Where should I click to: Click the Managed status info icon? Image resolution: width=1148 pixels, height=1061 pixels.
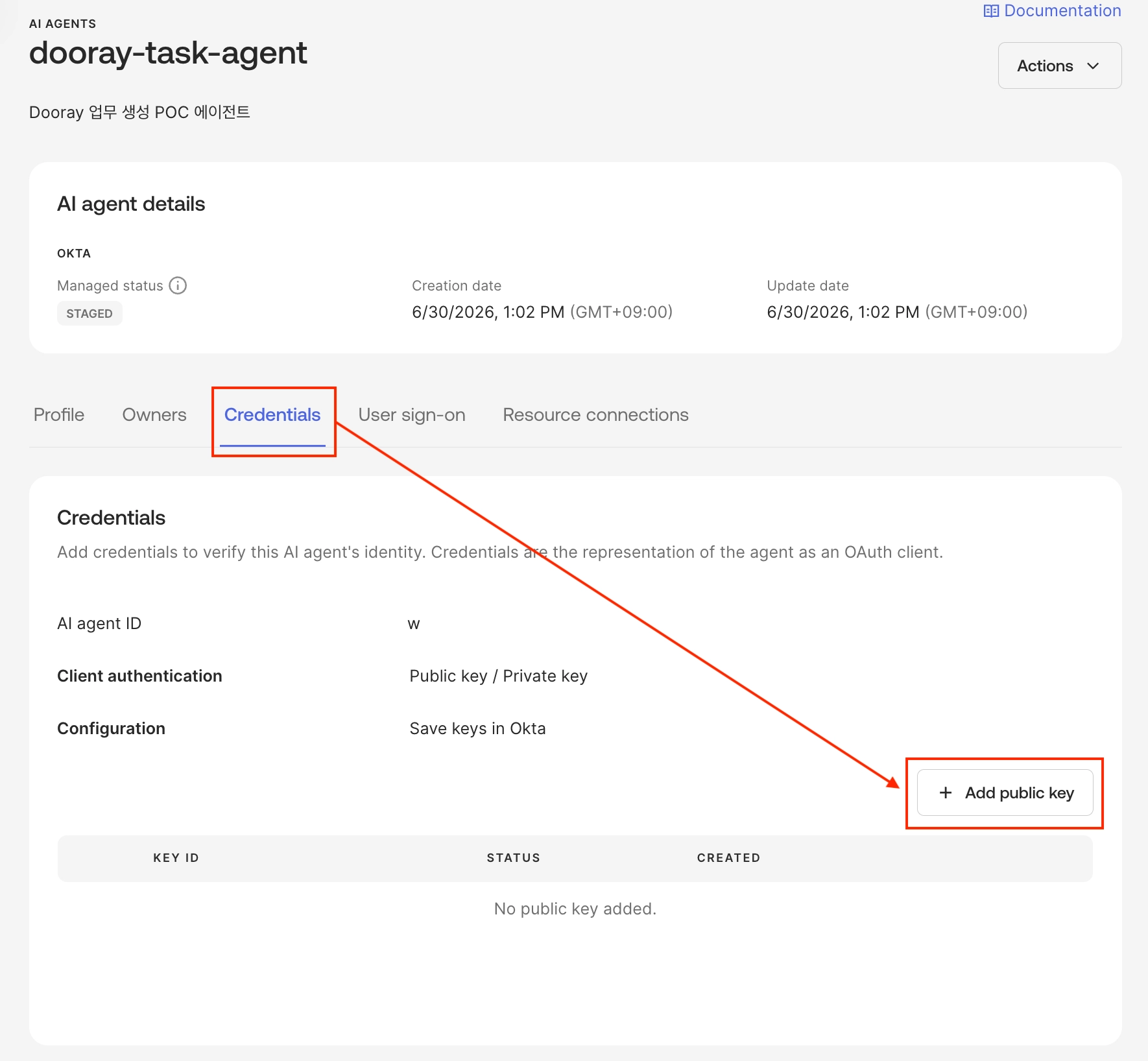click(178, 285)
